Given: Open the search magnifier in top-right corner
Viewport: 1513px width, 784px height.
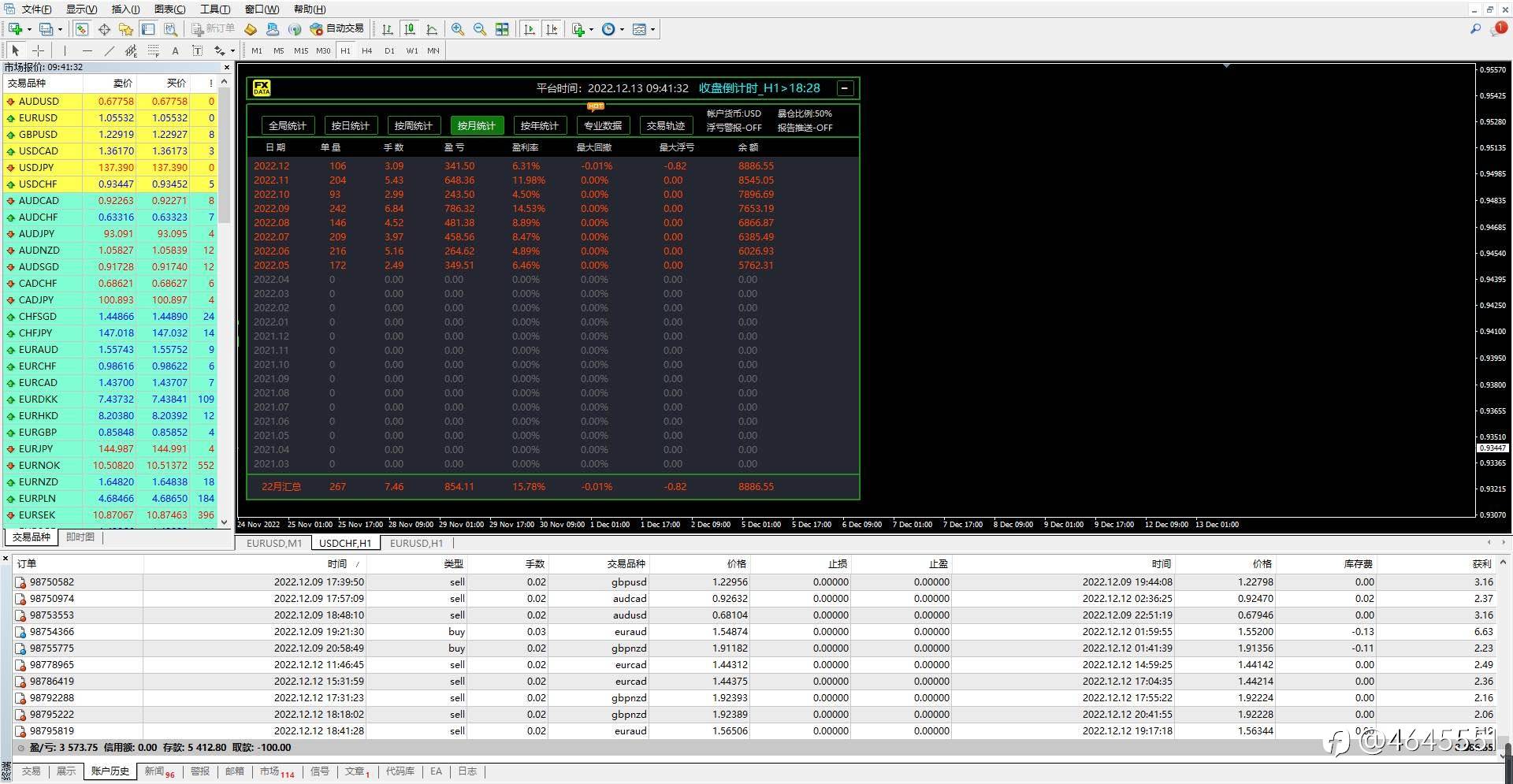Looking at the screenshot, I should click(x=1475, y=29).
